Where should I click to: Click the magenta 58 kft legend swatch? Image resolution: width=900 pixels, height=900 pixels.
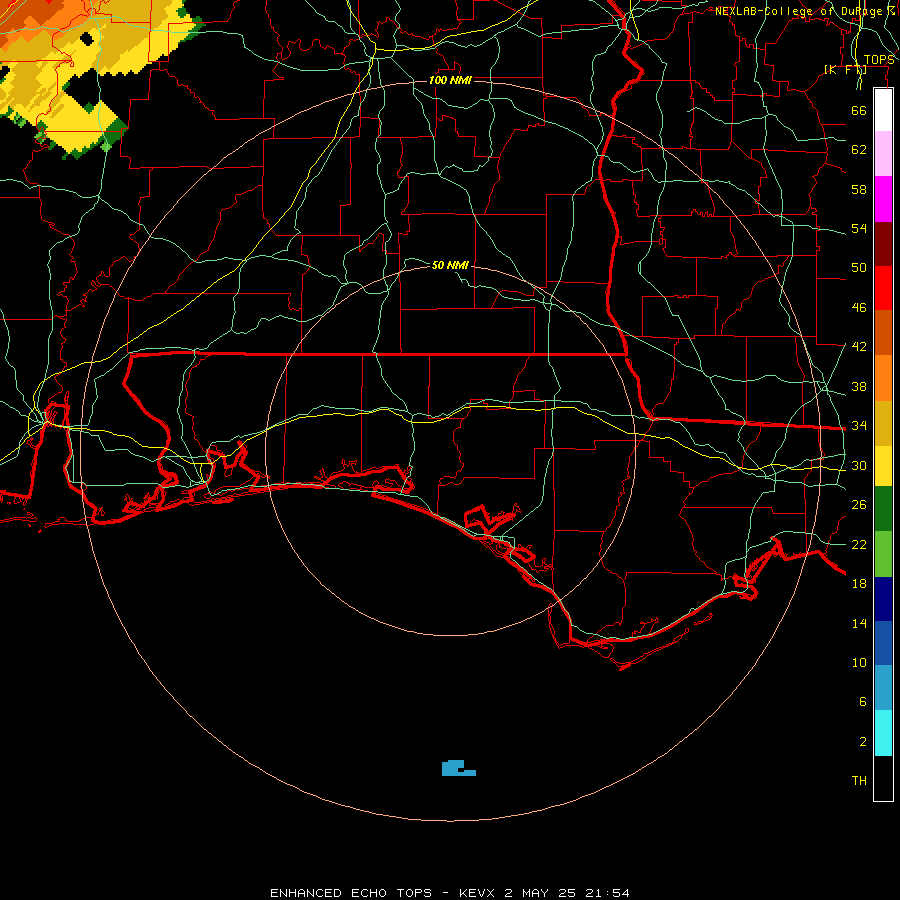(x=883, y=199)
